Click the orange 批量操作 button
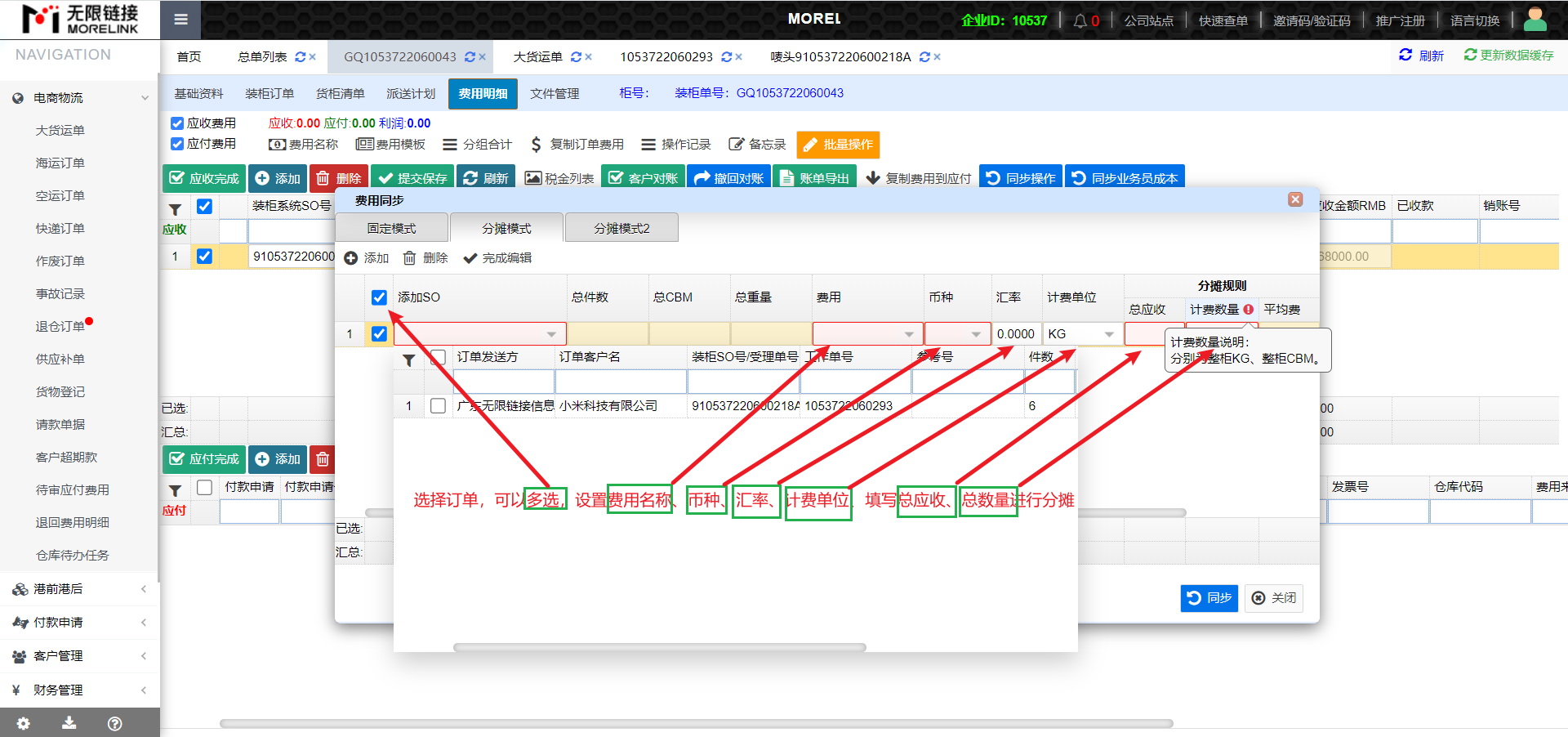The image size is (1568, 737). click(x=838, y=145)
